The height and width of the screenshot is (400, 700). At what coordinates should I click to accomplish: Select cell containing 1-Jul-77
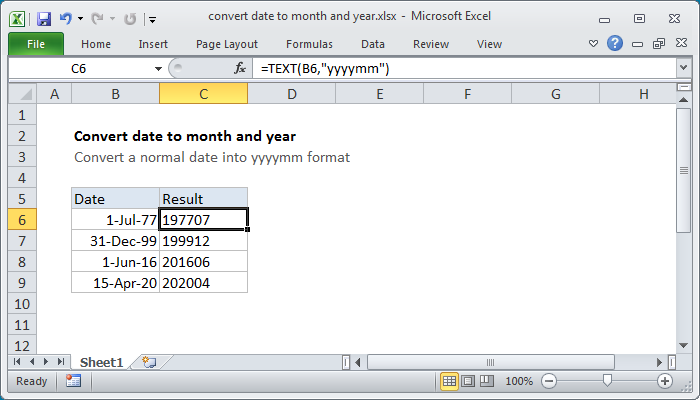coord(116,220)
